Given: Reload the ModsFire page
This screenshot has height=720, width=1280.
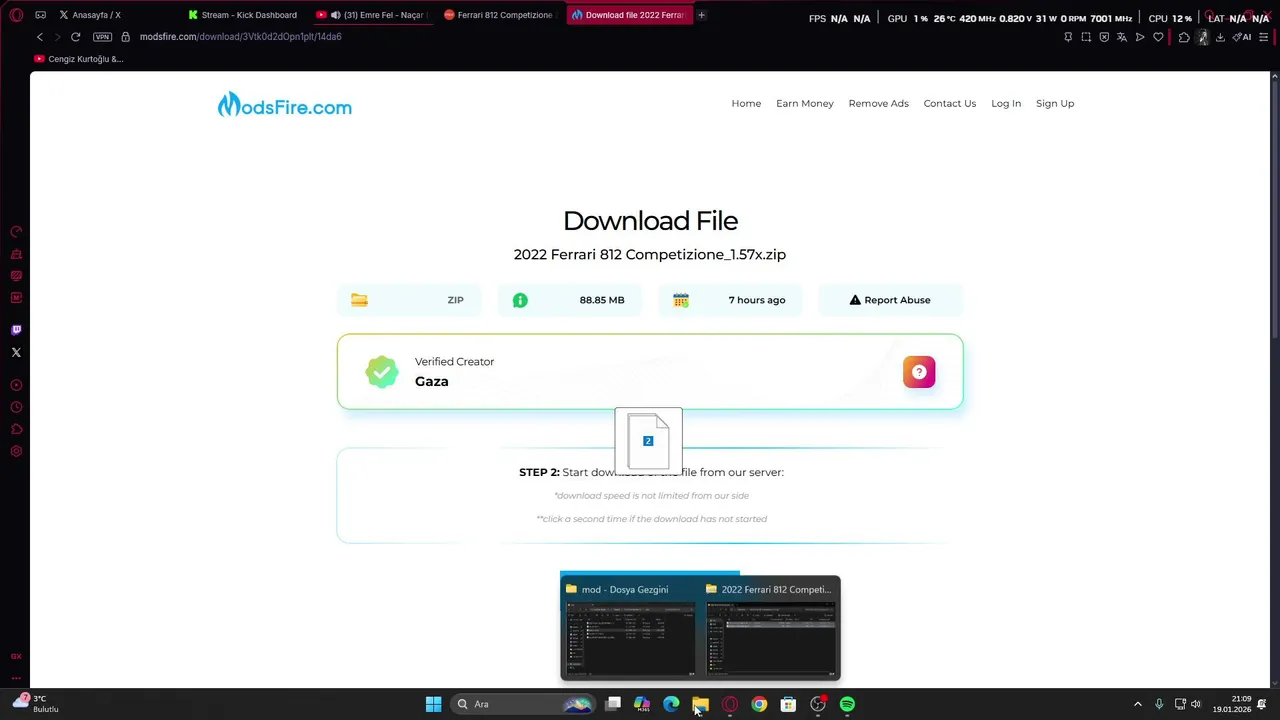Looking at the screenshot, I should coord(75,37).
